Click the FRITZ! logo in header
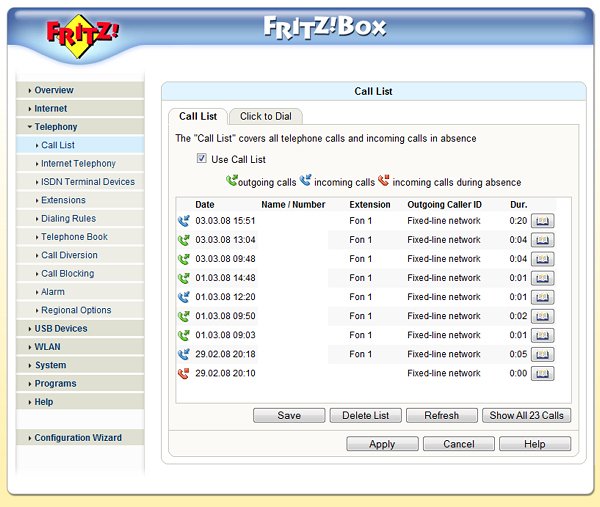 [82, 31]
